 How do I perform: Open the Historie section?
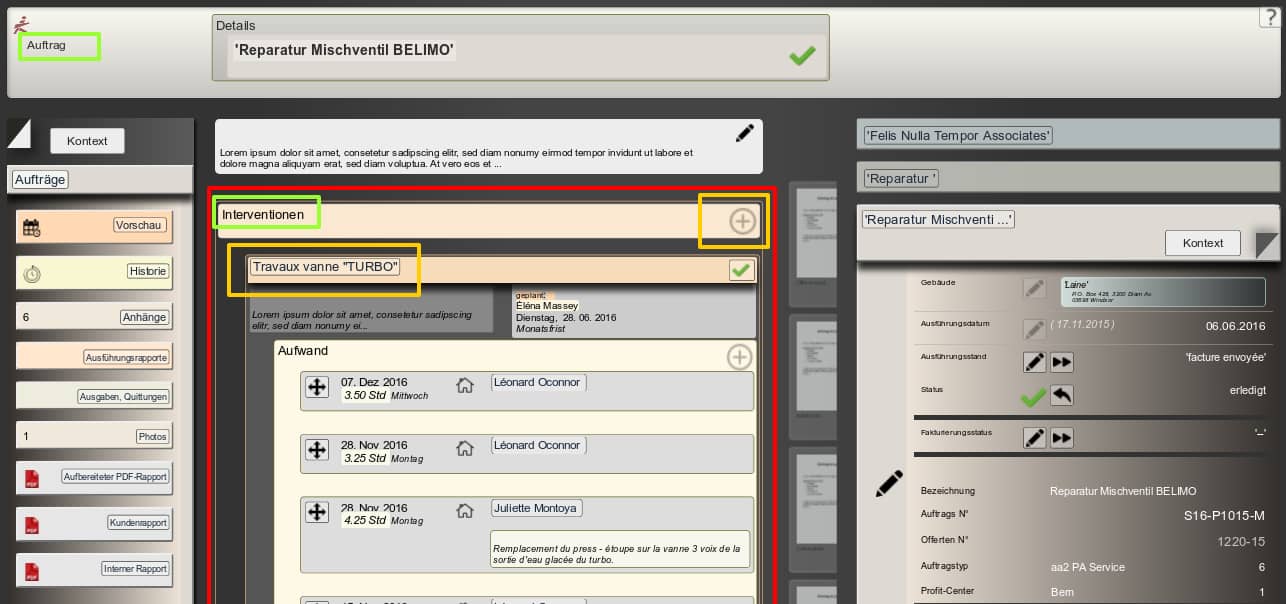tap(147, 272)
